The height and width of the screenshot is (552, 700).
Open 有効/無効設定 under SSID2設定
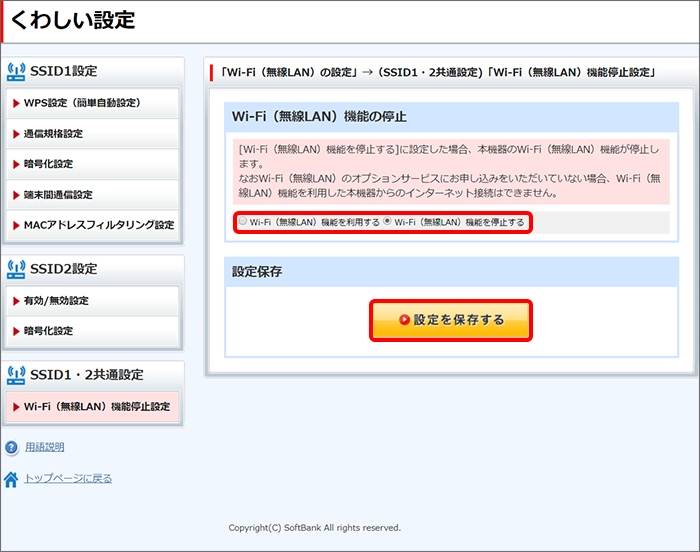(x=92, y=301)
